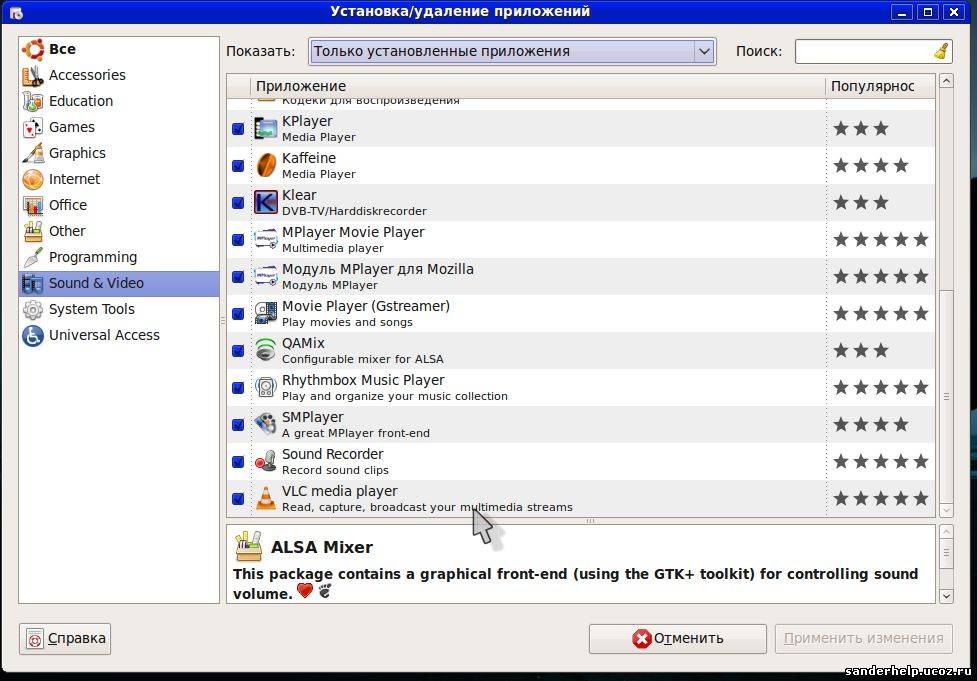This screenshot has width=977, height=681.
Task: Uncheck the MPlayer Movie Player checkbox
Action: [x=238, y=240]
